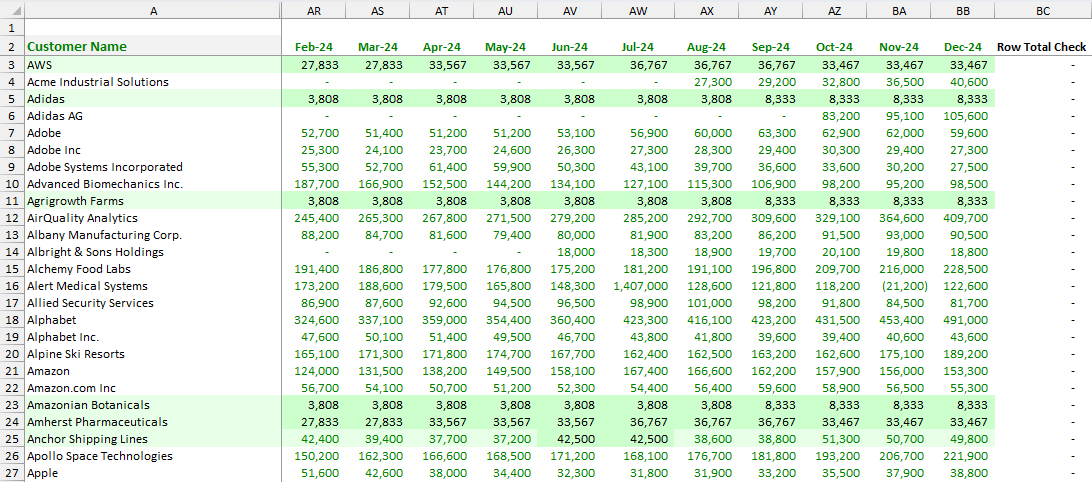Select the AWS customer name cell
The width and height of the screenshot is (1092, 482).
tap(153, 65)
